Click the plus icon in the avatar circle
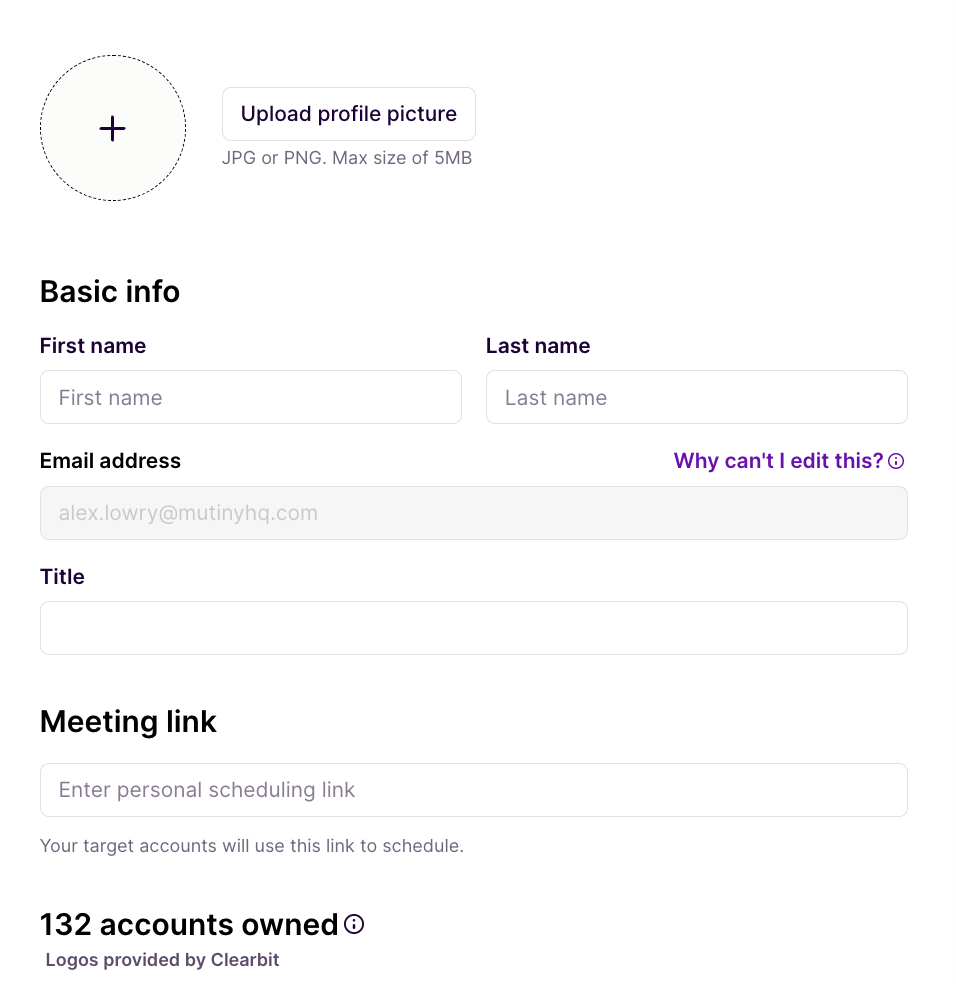Viewport: 956px width, 984px height. [x=113, y=128]
